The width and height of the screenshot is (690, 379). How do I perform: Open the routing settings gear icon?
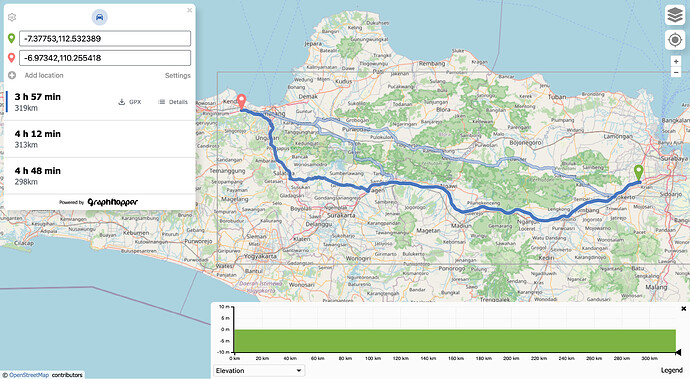(x=12, y=17)
